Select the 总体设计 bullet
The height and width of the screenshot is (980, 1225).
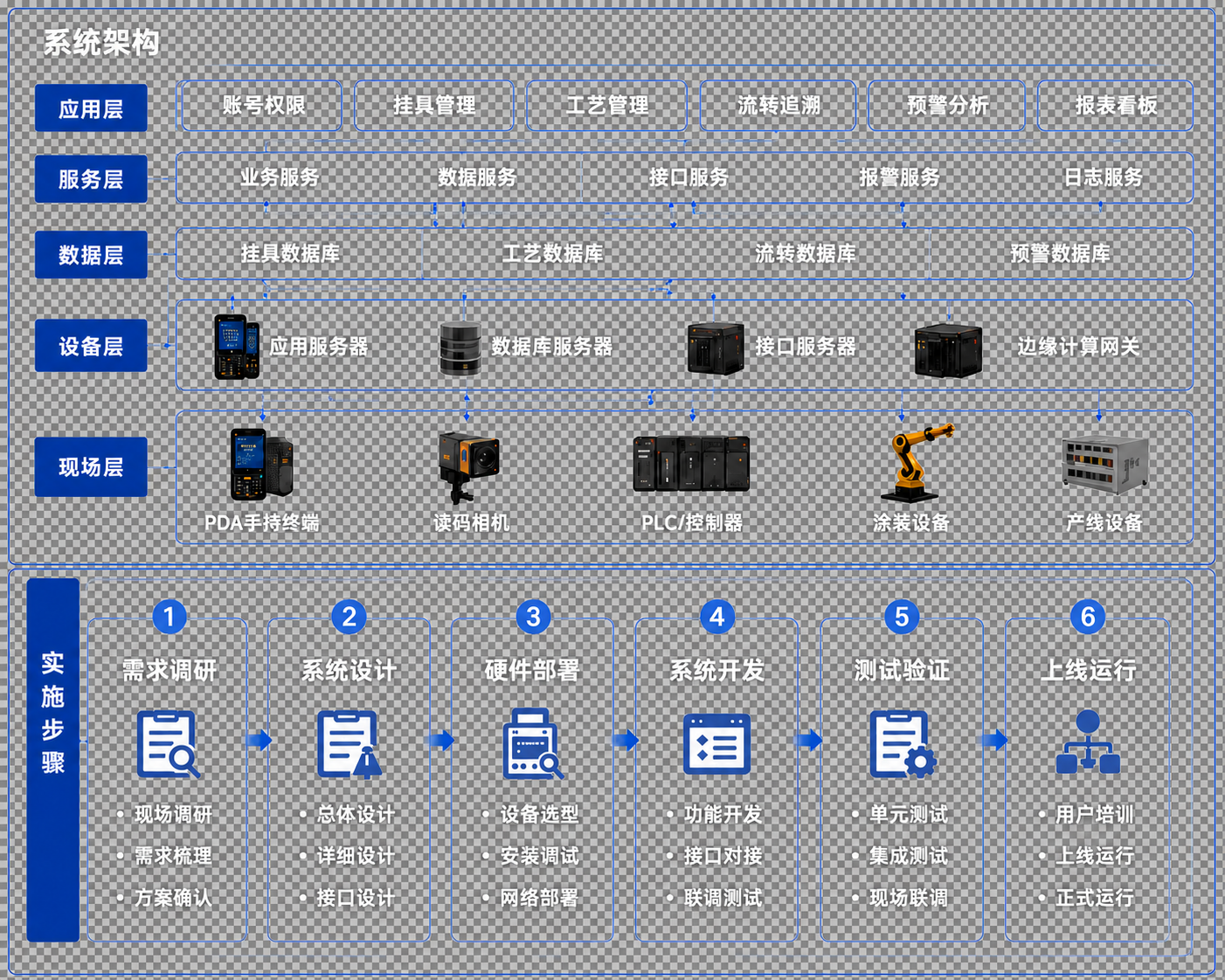click(356, 815)
